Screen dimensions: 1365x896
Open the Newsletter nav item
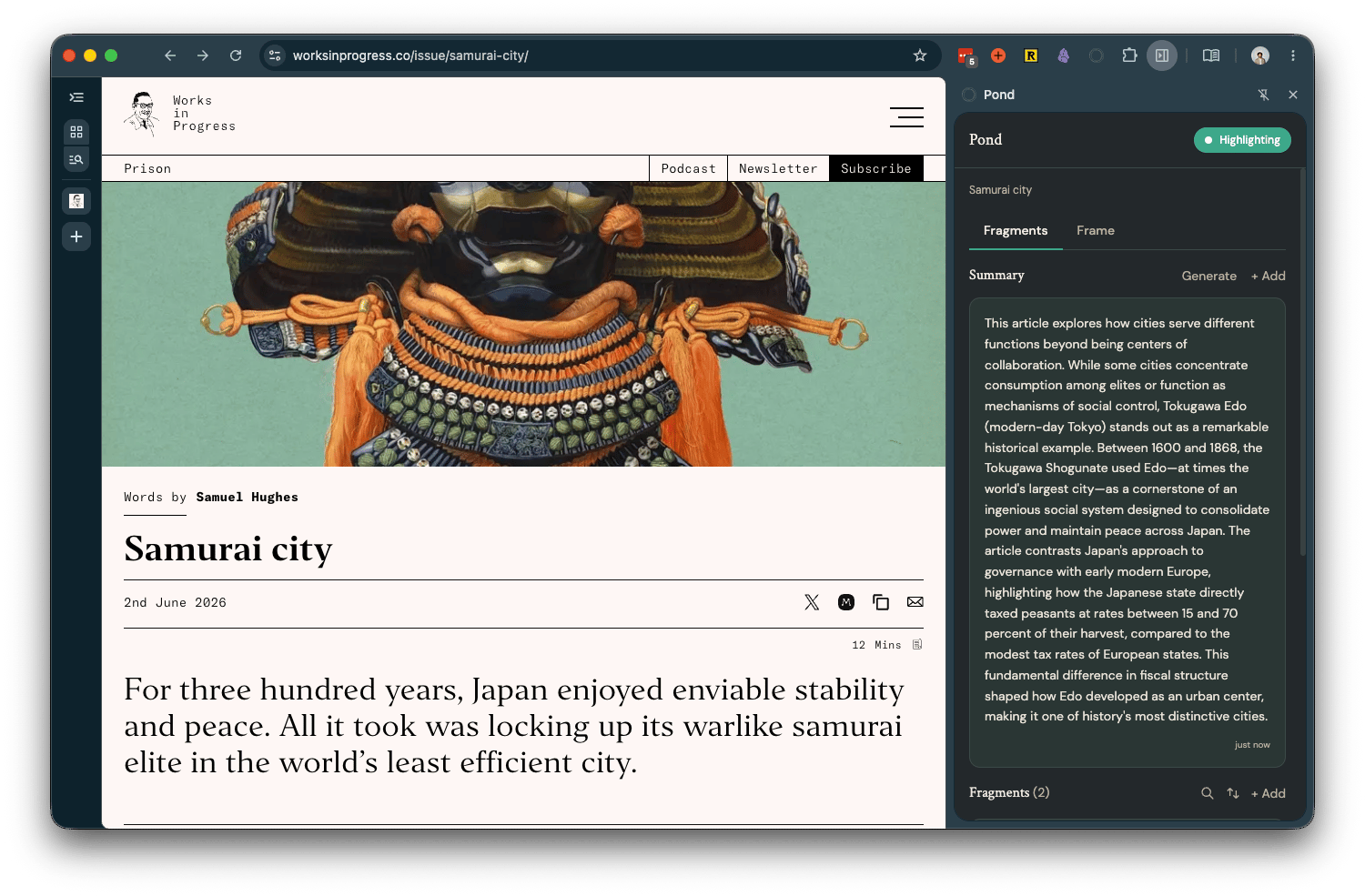pos(778,168)
